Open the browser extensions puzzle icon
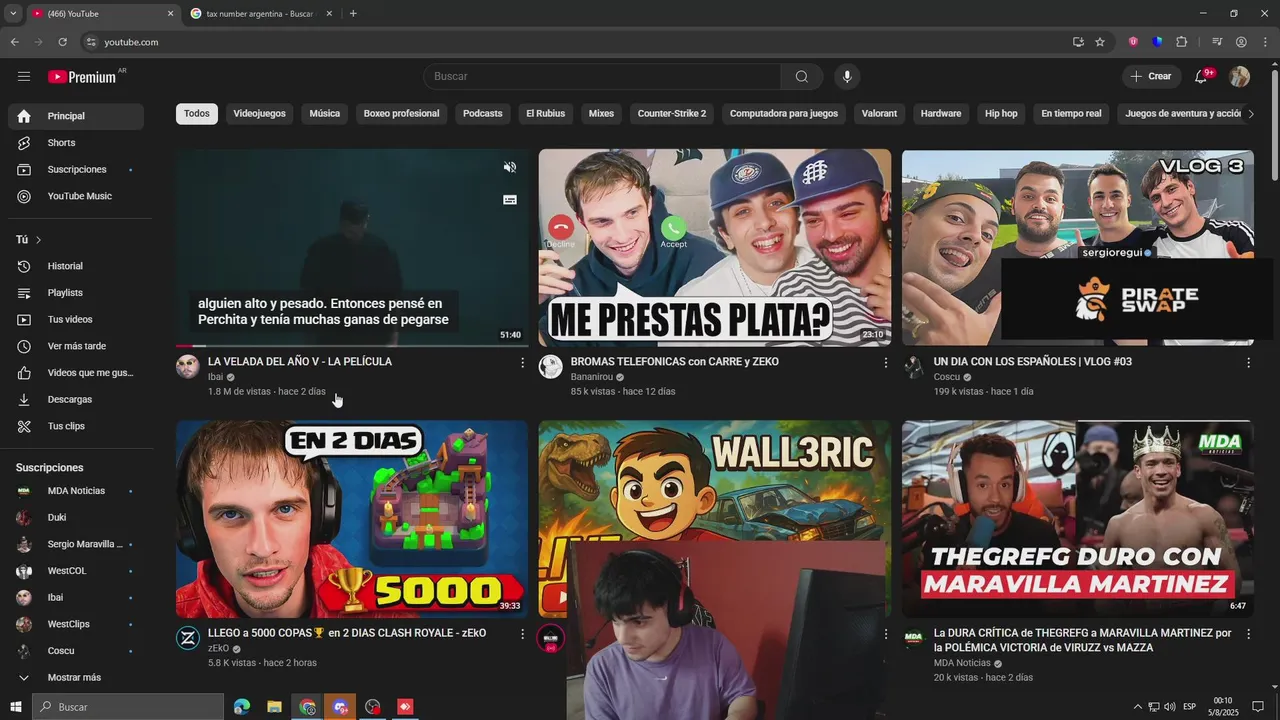The height and width of the screenshot is (720, 1280). tap(1181, 42)
